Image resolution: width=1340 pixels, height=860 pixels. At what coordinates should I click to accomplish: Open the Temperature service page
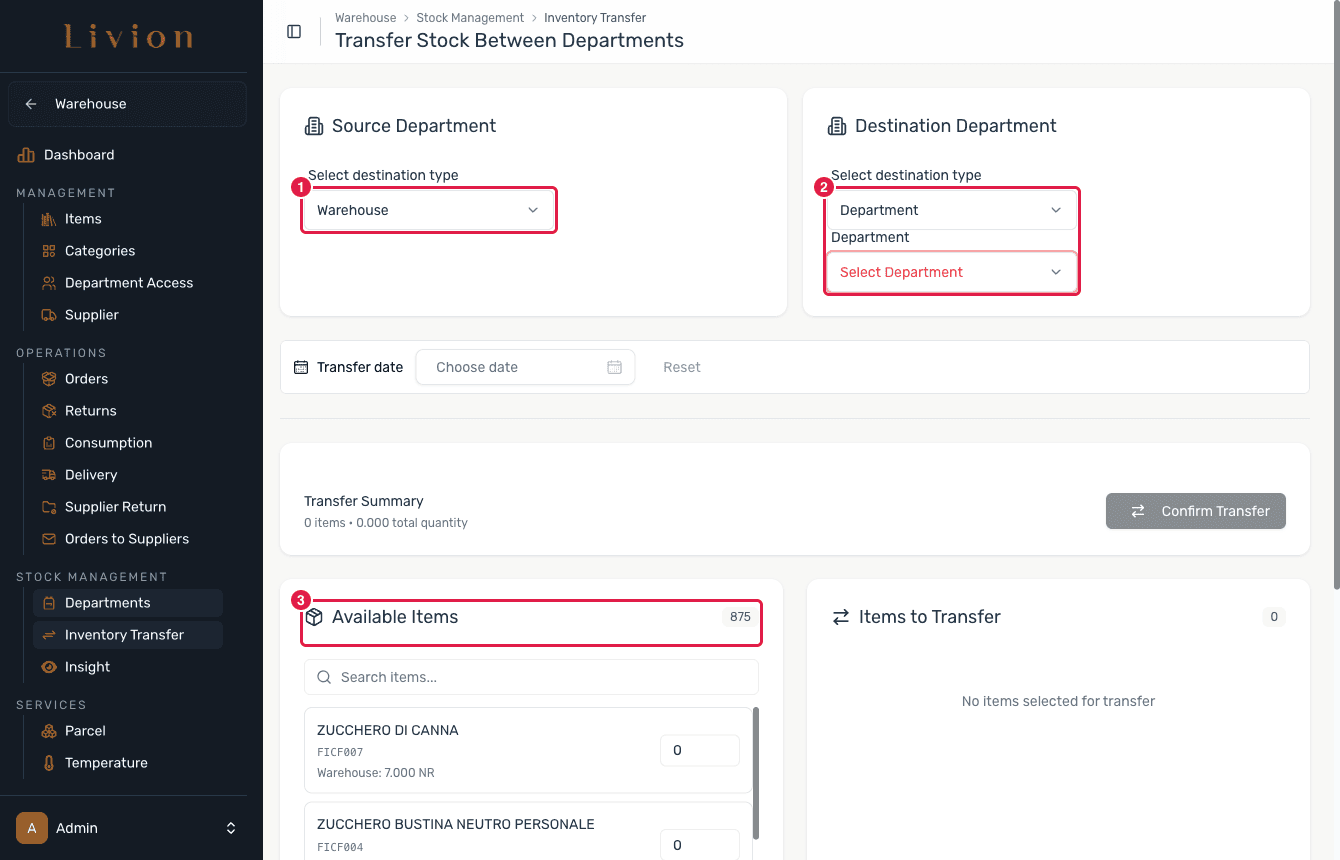[106, 763]
